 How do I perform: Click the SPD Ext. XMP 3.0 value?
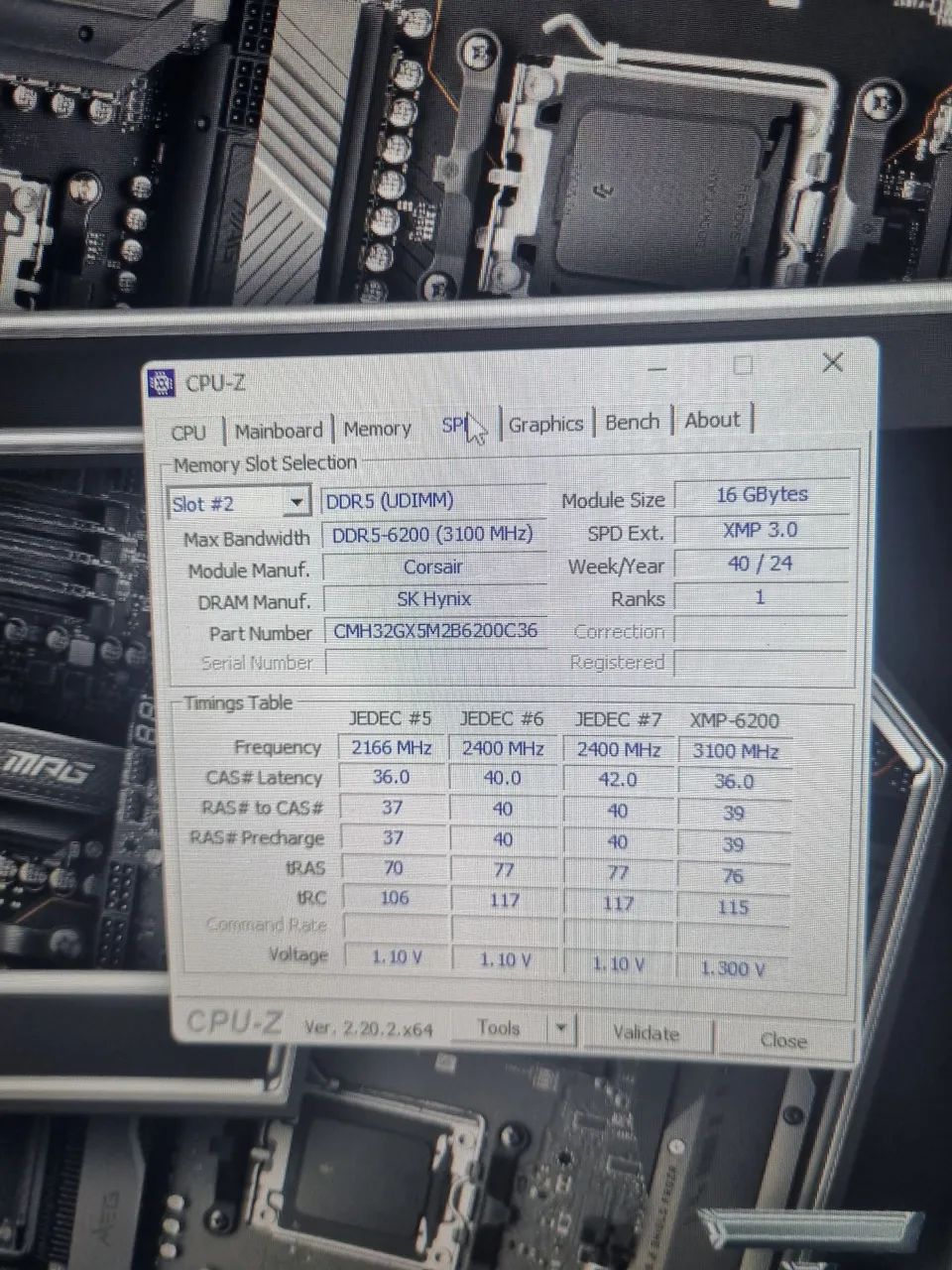tap(761, 530)
